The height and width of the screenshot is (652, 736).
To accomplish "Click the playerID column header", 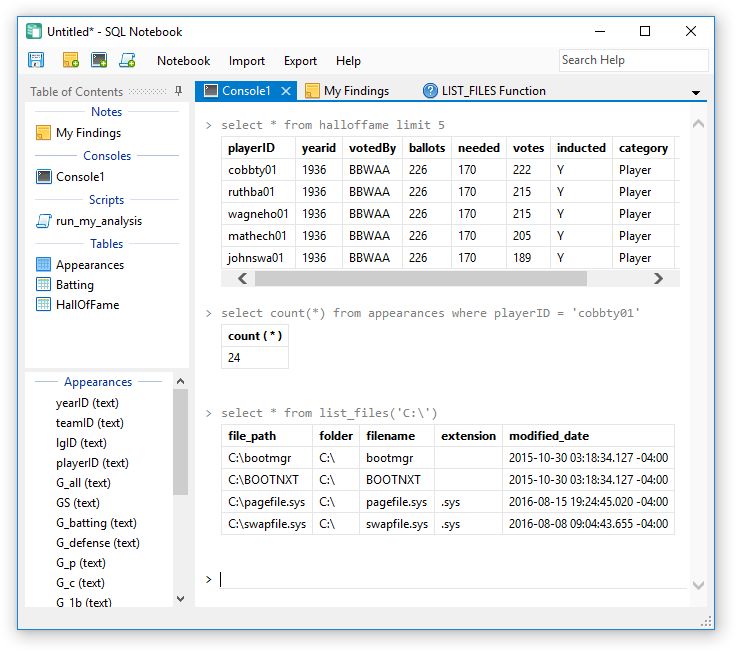I will (x=258, y=148).
